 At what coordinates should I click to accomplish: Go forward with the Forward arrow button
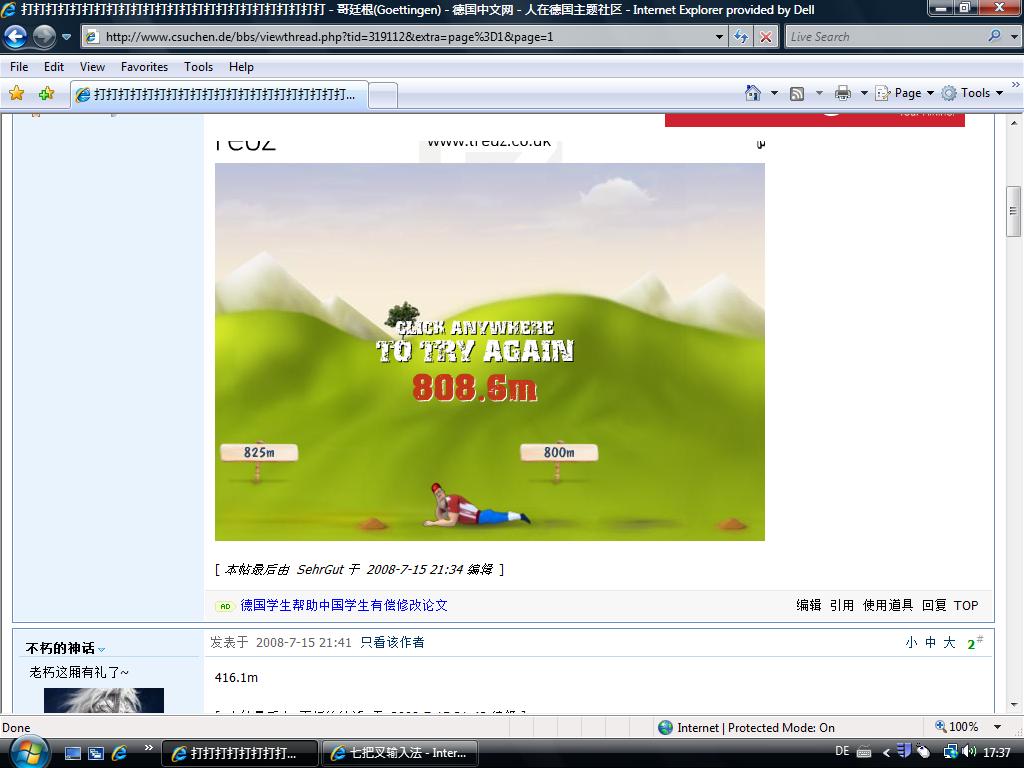[44, 37]
